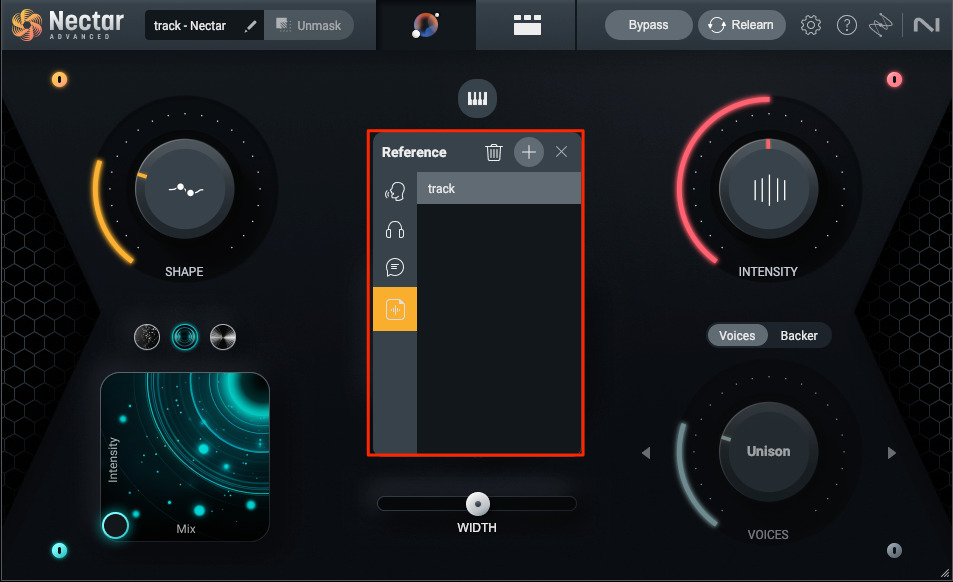Delete the reference with the trash icon

(494, 152)
